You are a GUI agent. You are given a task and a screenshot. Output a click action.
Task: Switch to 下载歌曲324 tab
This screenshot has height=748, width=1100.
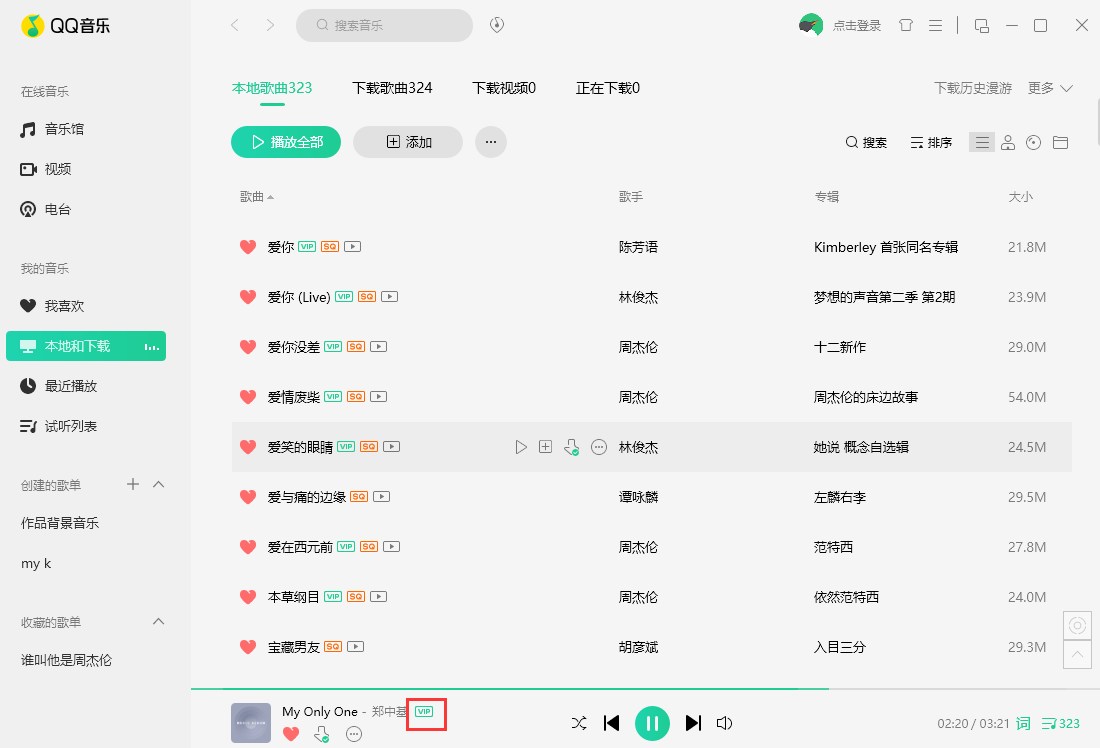pyautogui.click(x=392, y=88)
